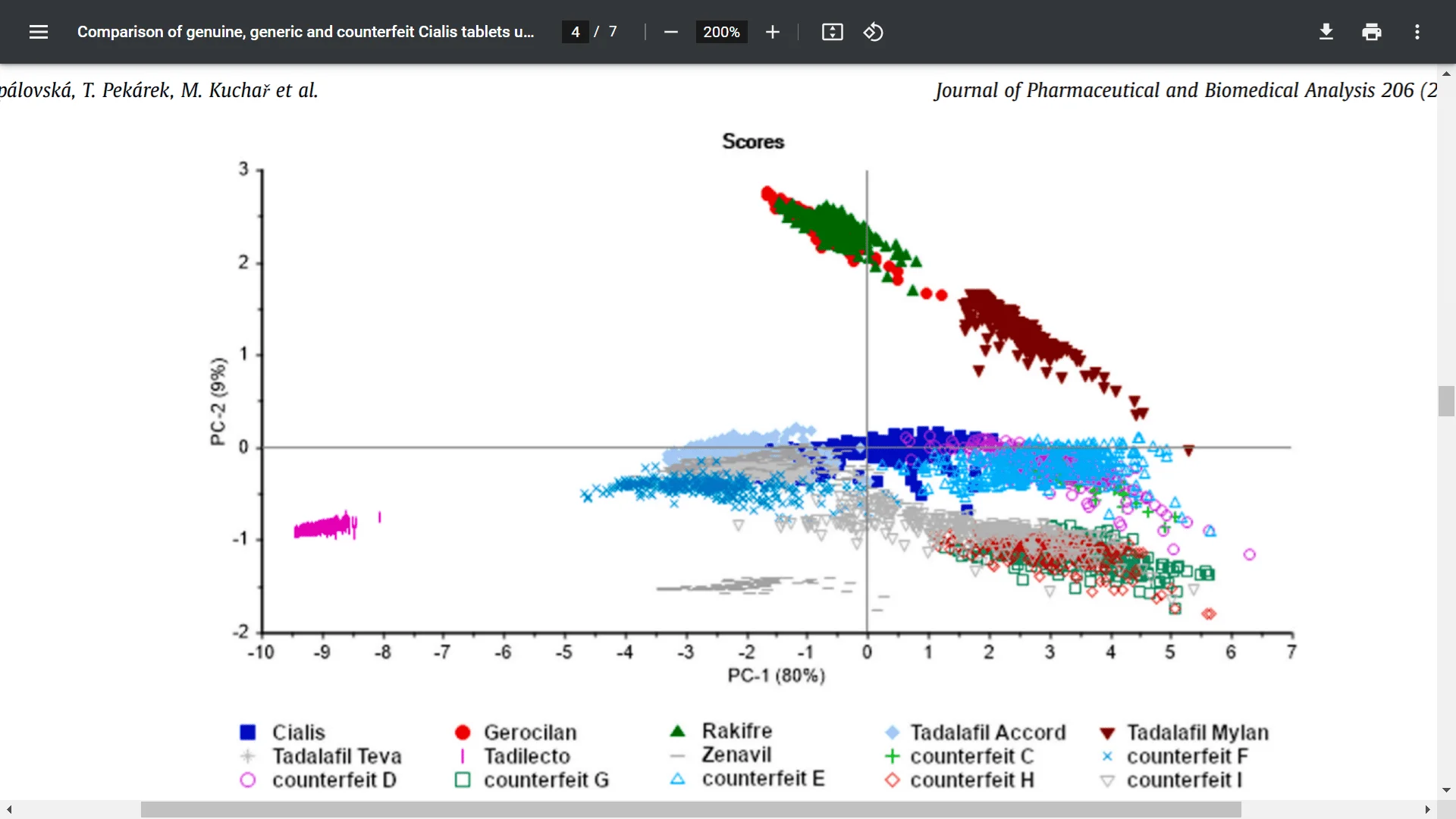Click the "Tadalafil Accord" legend label

pos(988,733)
